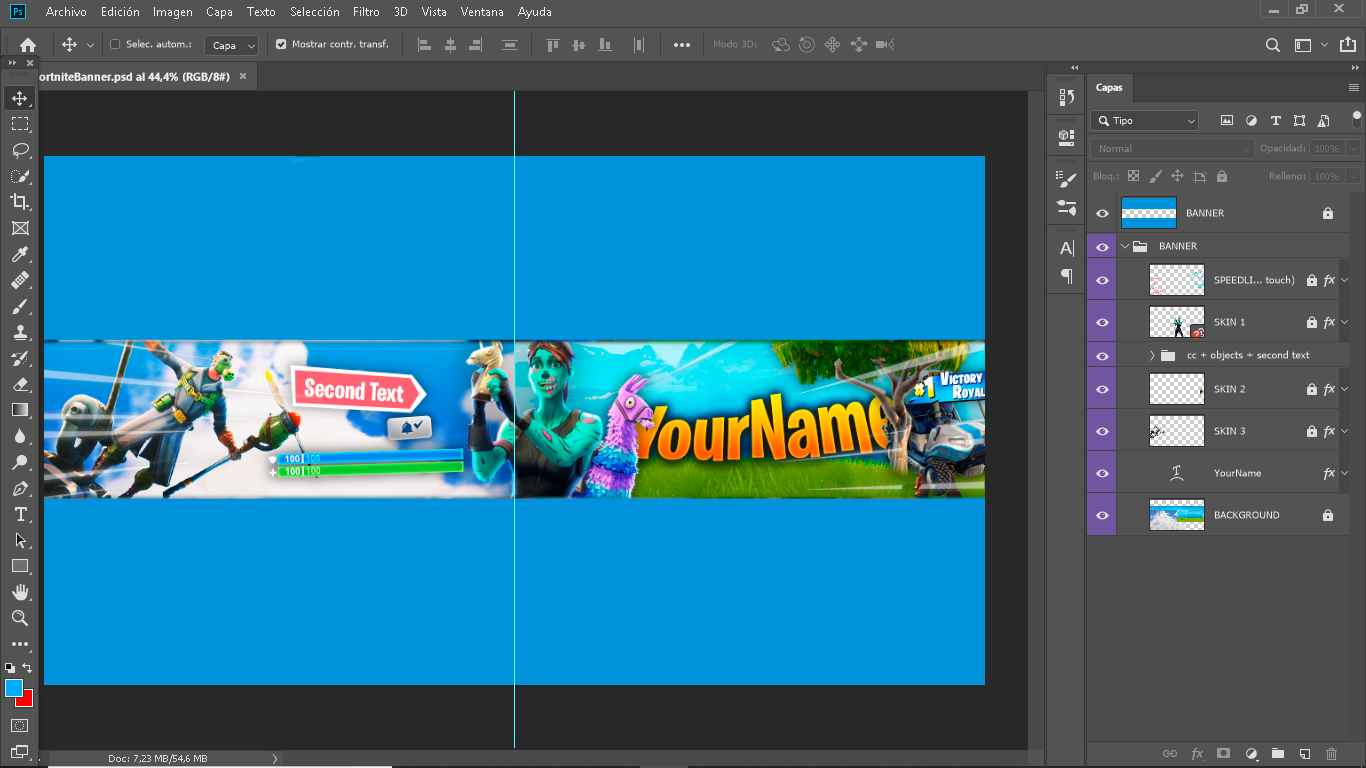Select the Path Selection tool
The image size is (1366, 768).
(20, 540)
